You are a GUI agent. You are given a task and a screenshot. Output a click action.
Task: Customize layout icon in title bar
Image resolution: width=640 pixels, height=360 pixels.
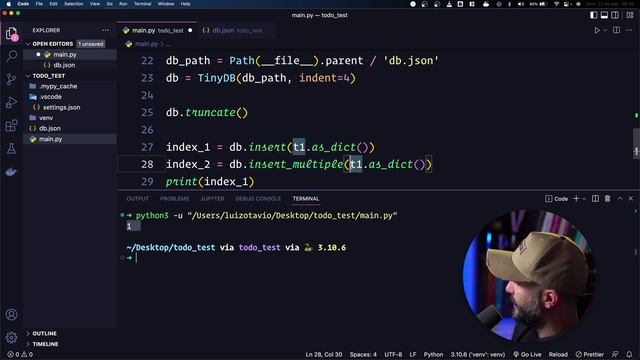pyautogui.click(x=630, y=15)
